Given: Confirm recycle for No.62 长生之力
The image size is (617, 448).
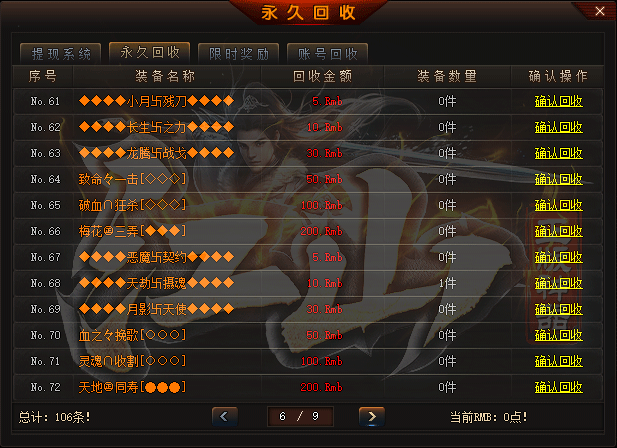Looking at the screenshot, I should coord(558,127).
